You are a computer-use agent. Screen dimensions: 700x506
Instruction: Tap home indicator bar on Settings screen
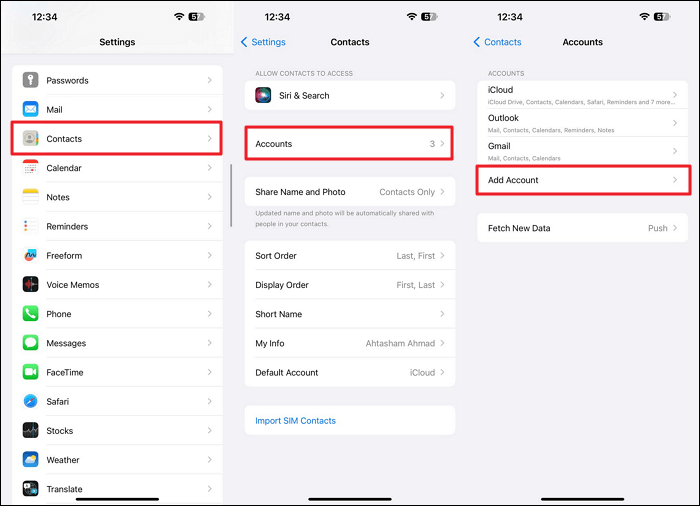tap(117, 499)
